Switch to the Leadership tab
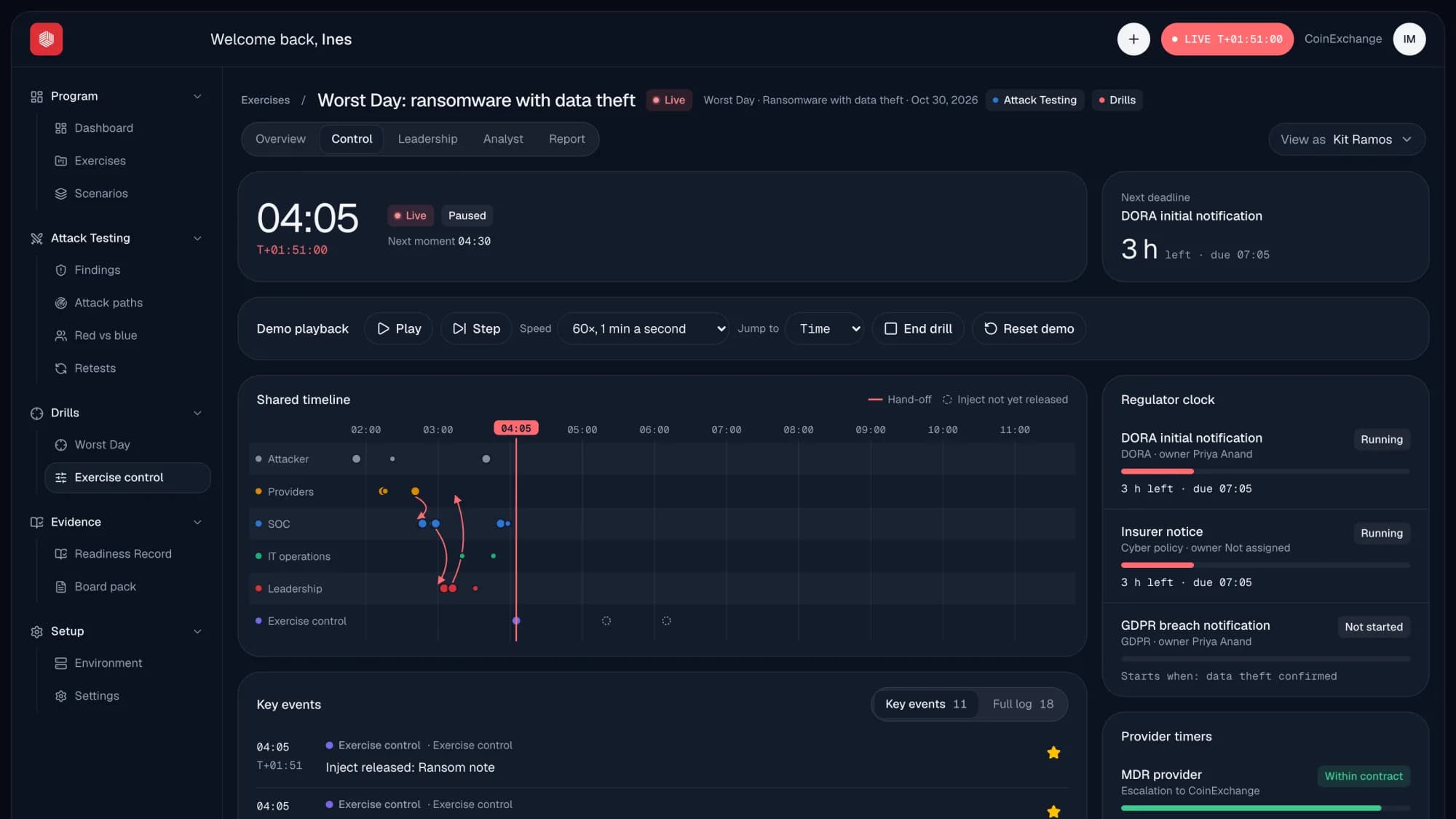 427,139
